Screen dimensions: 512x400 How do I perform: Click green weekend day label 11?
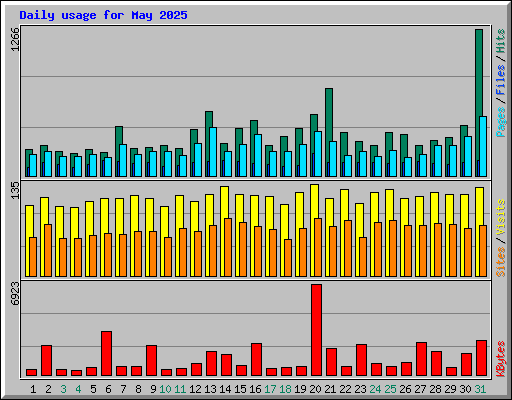[180, 389]
